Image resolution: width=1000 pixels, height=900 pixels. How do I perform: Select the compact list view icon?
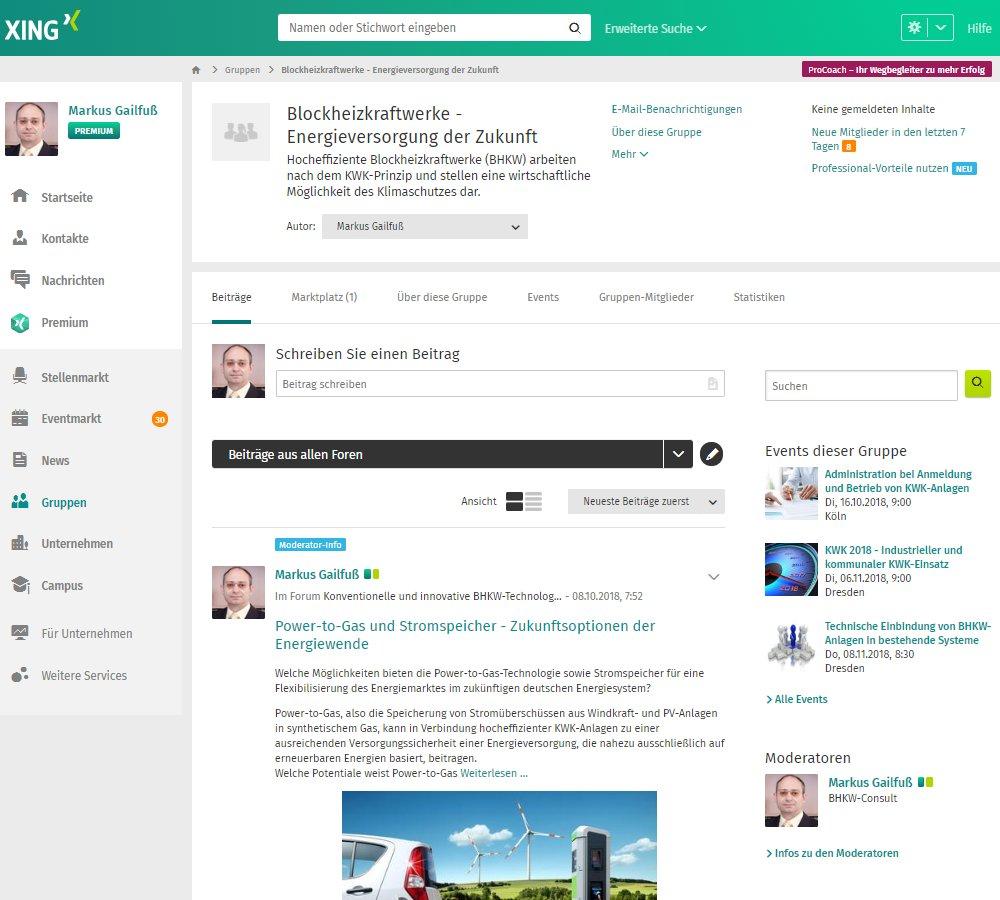534,501
